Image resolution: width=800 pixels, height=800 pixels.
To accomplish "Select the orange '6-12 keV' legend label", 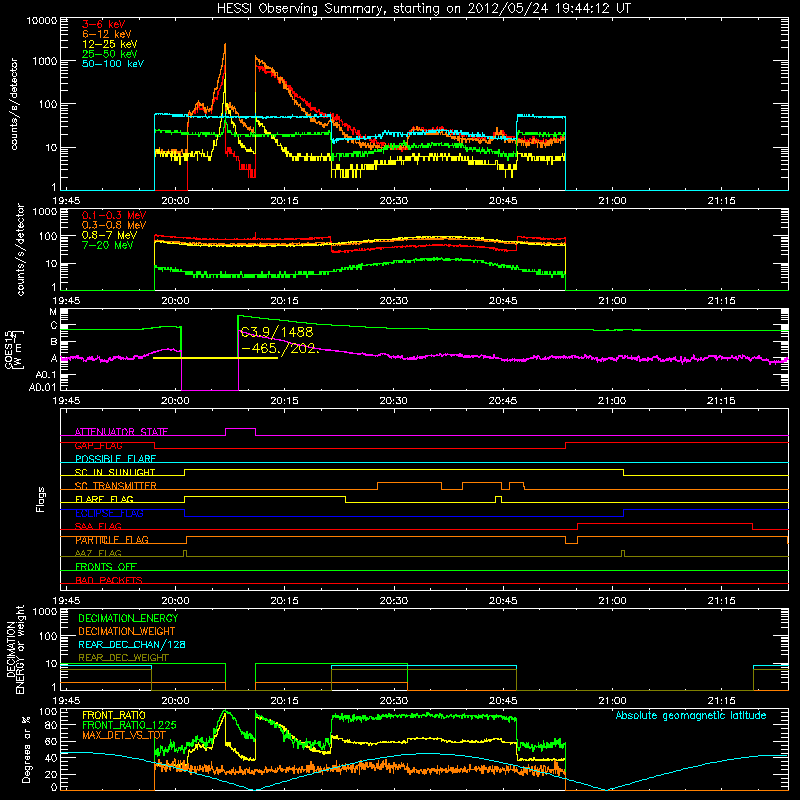I will pos(107,34).
